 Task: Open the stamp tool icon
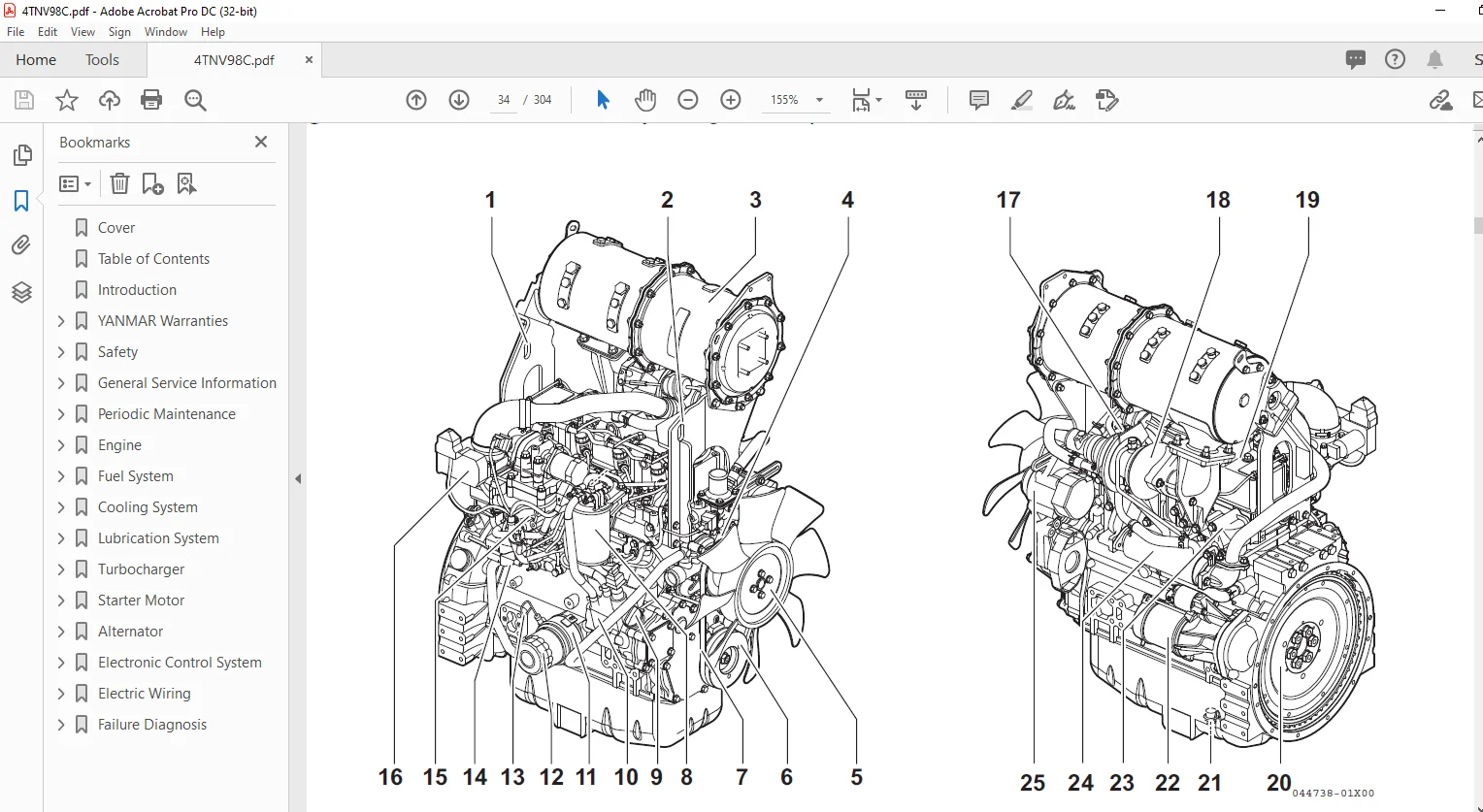pyautogui.click(x=1107, y=100)
